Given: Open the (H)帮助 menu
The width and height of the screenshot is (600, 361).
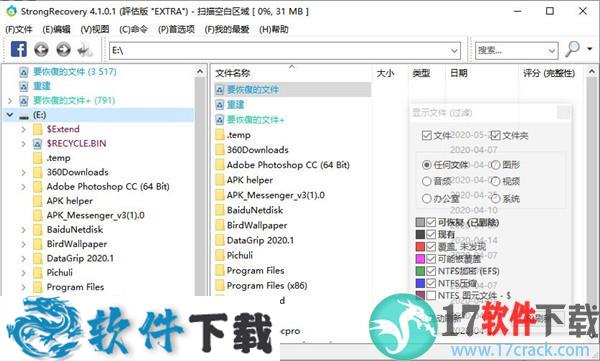Looking at the screenshot, I should [x=274, y=29].
